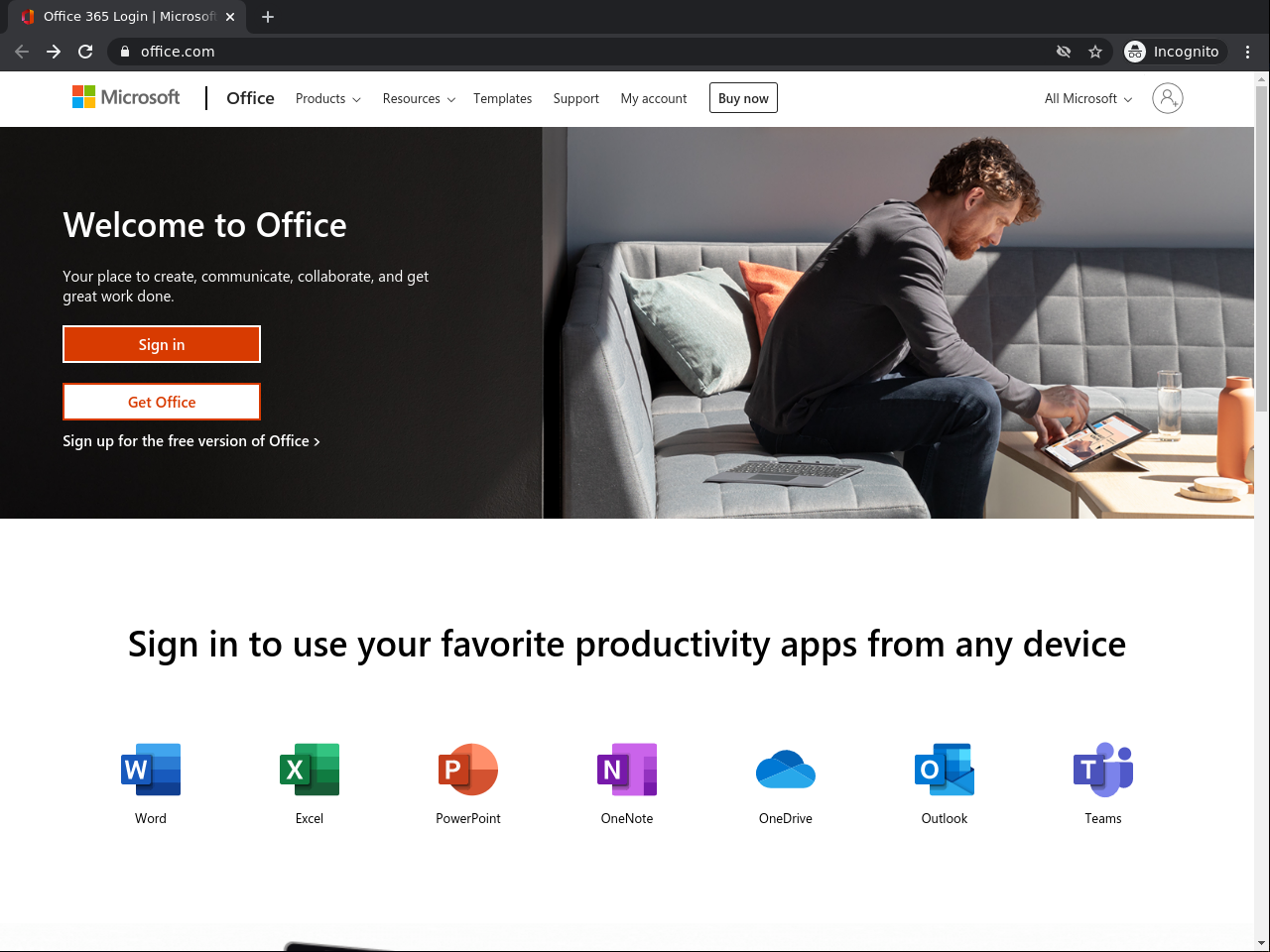Close the Office 365 Login tab
The image size is (1270, 952).
pos(230,17)
